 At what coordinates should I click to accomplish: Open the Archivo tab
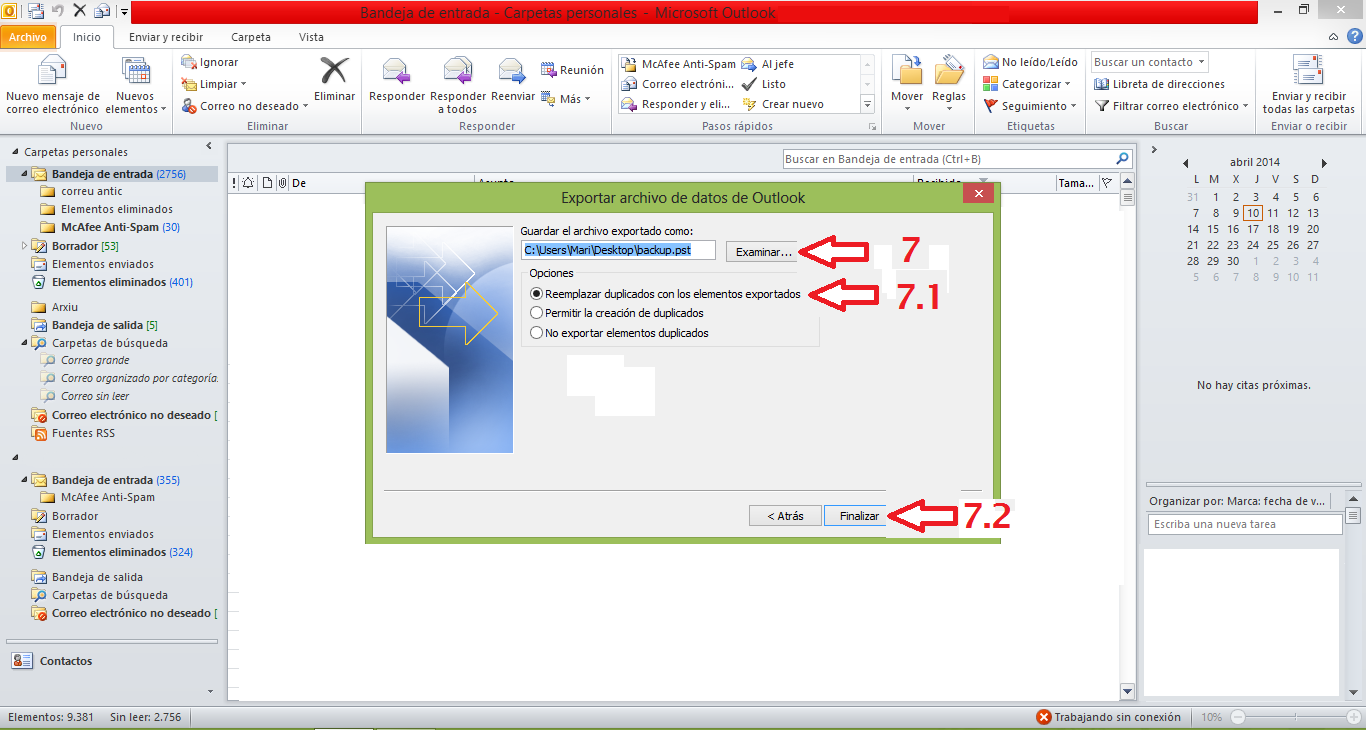(x=28, y=37)
